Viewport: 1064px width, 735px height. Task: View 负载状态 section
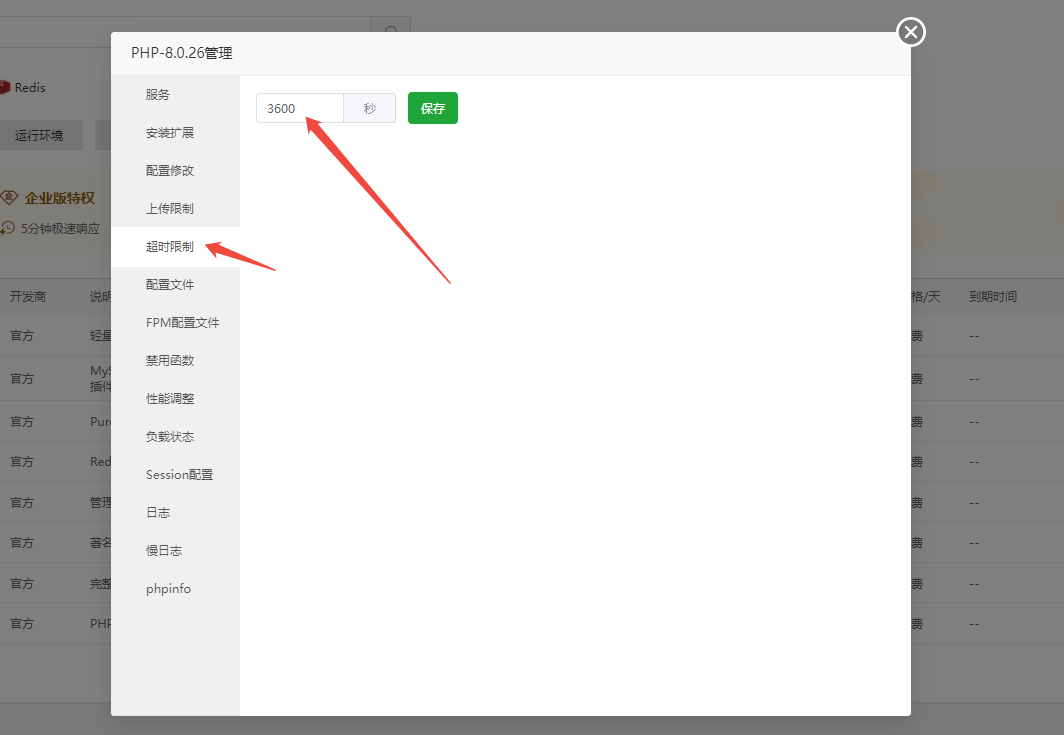[x=170, y=437]
